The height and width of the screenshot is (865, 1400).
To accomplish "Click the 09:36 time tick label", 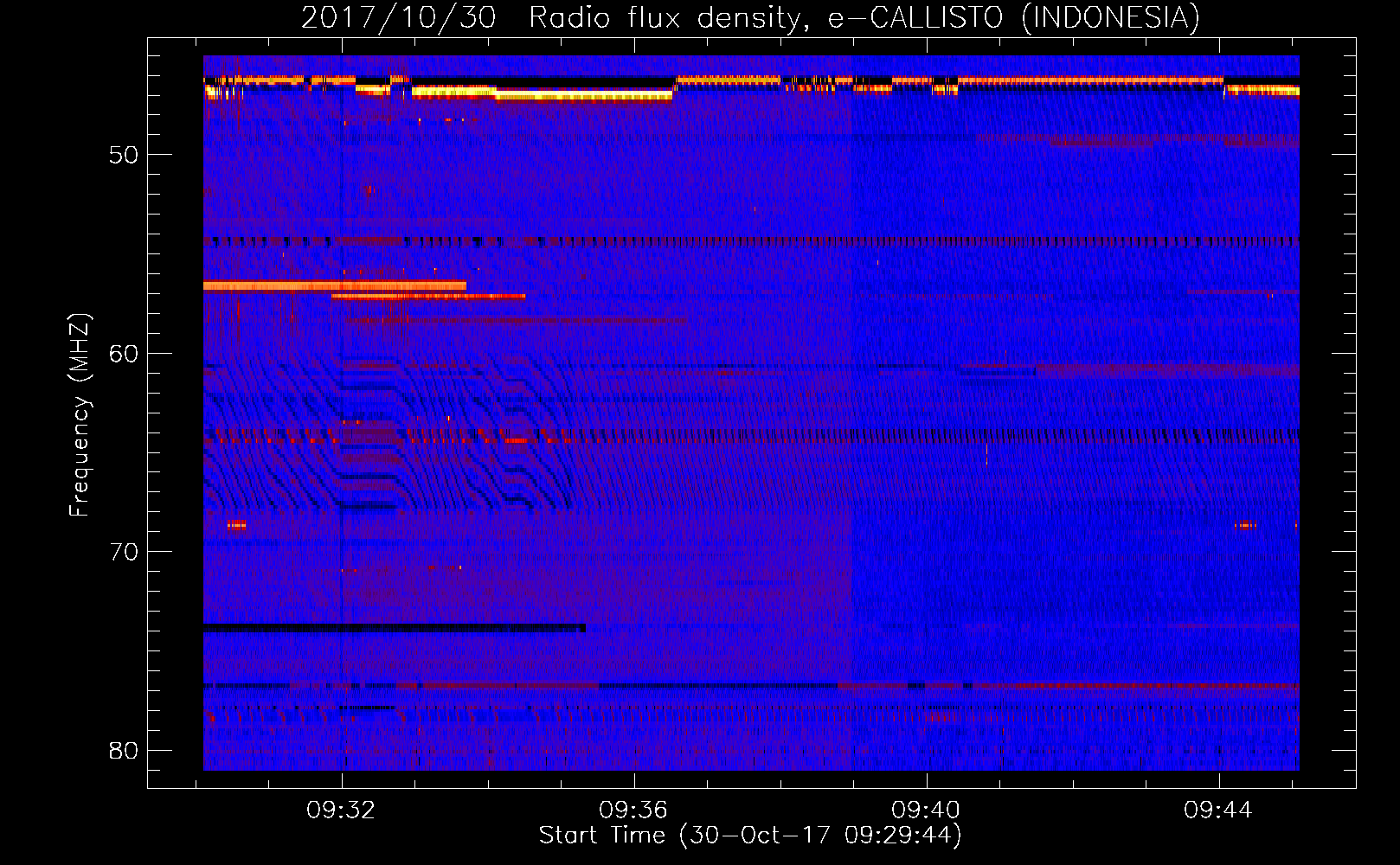I will pos(633,810).
